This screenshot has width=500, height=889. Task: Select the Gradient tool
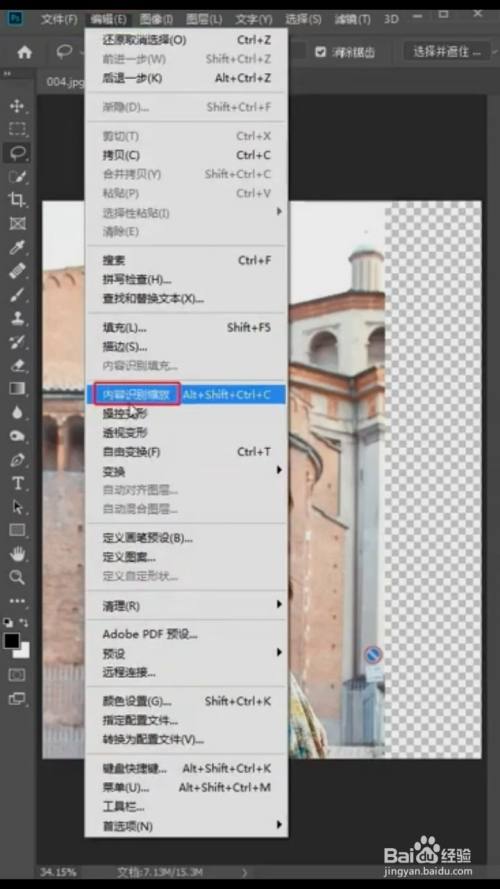[18, 389]
